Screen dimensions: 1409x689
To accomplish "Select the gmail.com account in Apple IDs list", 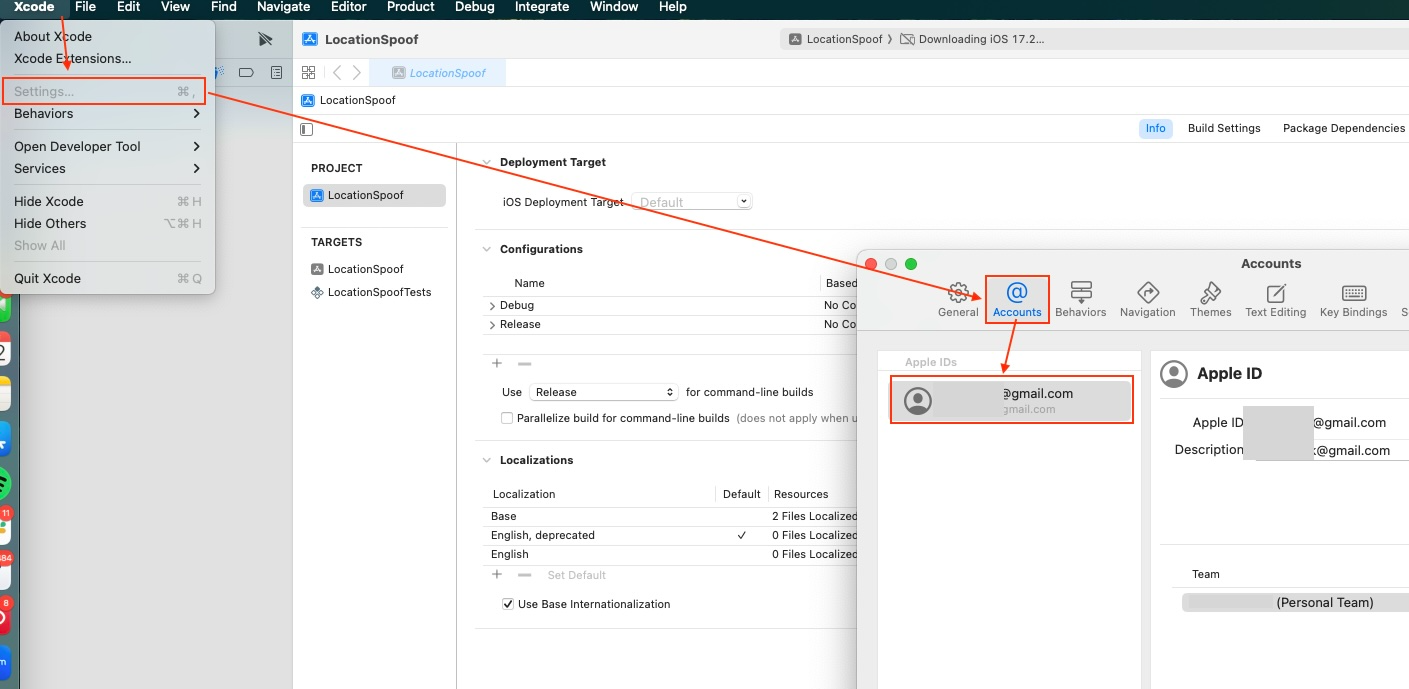I will coord(1012,400).
